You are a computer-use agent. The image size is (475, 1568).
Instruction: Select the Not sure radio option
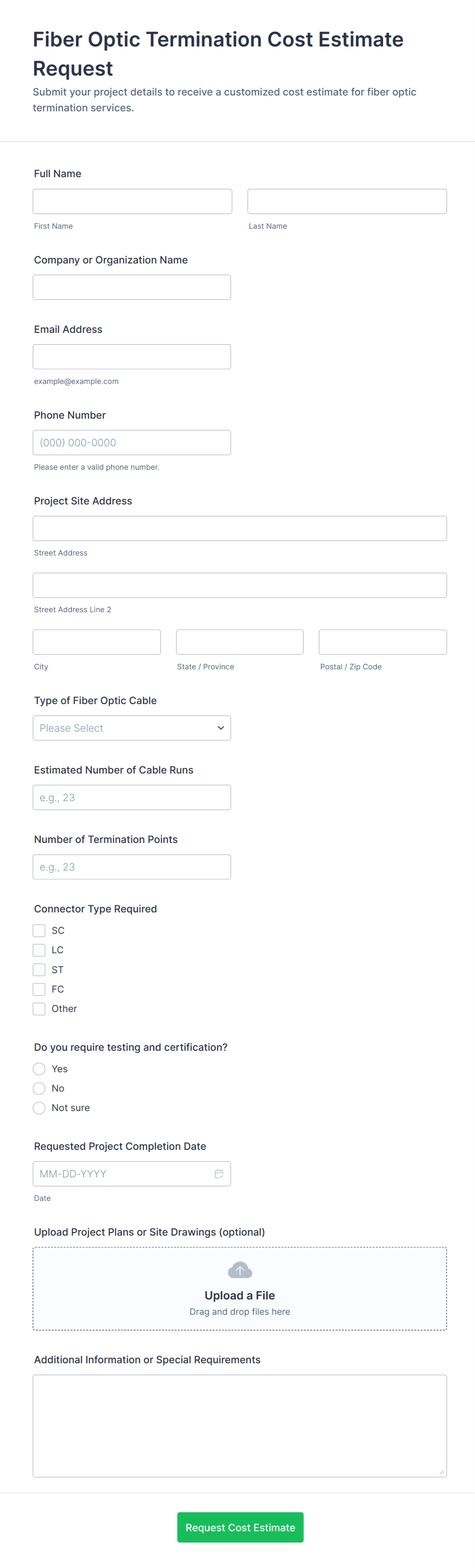point(39,1108)
